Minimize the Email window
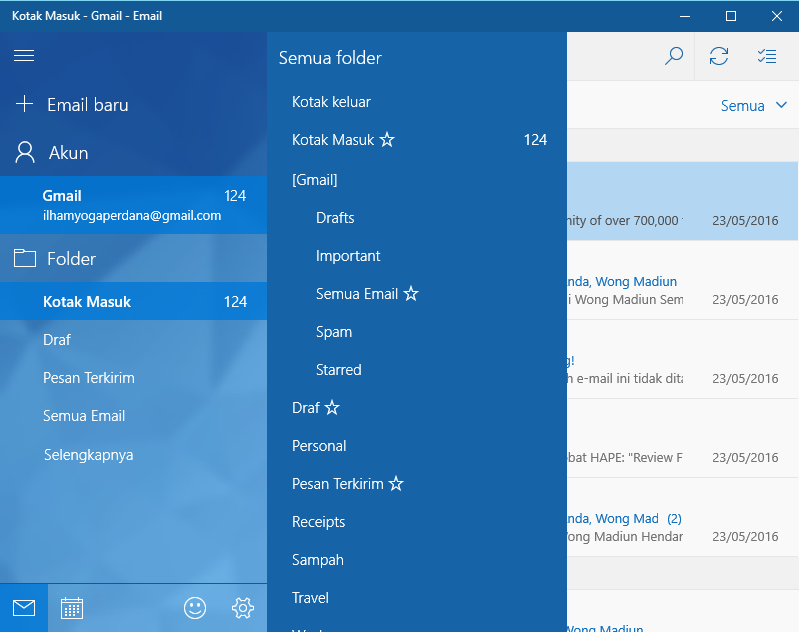 pos(685,16)
